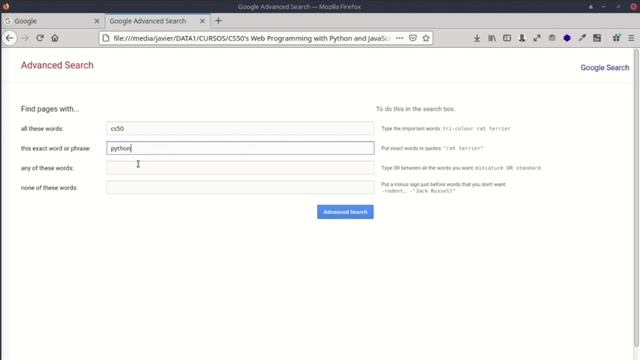Open a new tab with plus button
The height and width of the screenshot is (360, 640).
[x=218, y=21]
